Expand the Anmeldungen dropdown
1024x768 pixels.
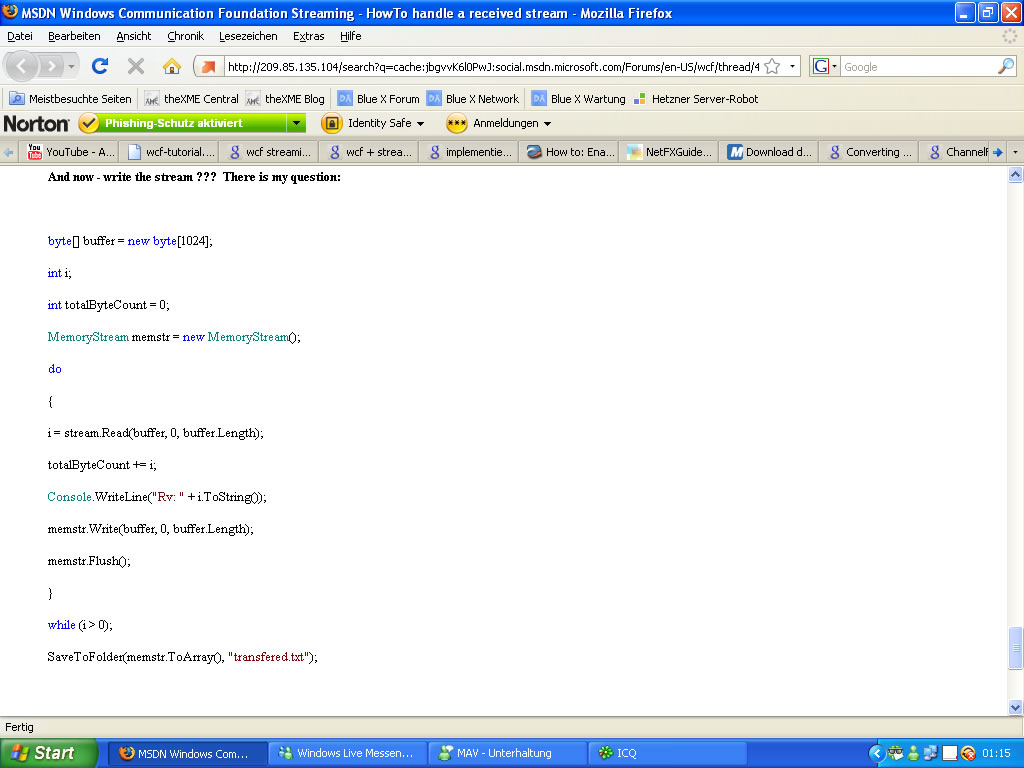[547, 124]
